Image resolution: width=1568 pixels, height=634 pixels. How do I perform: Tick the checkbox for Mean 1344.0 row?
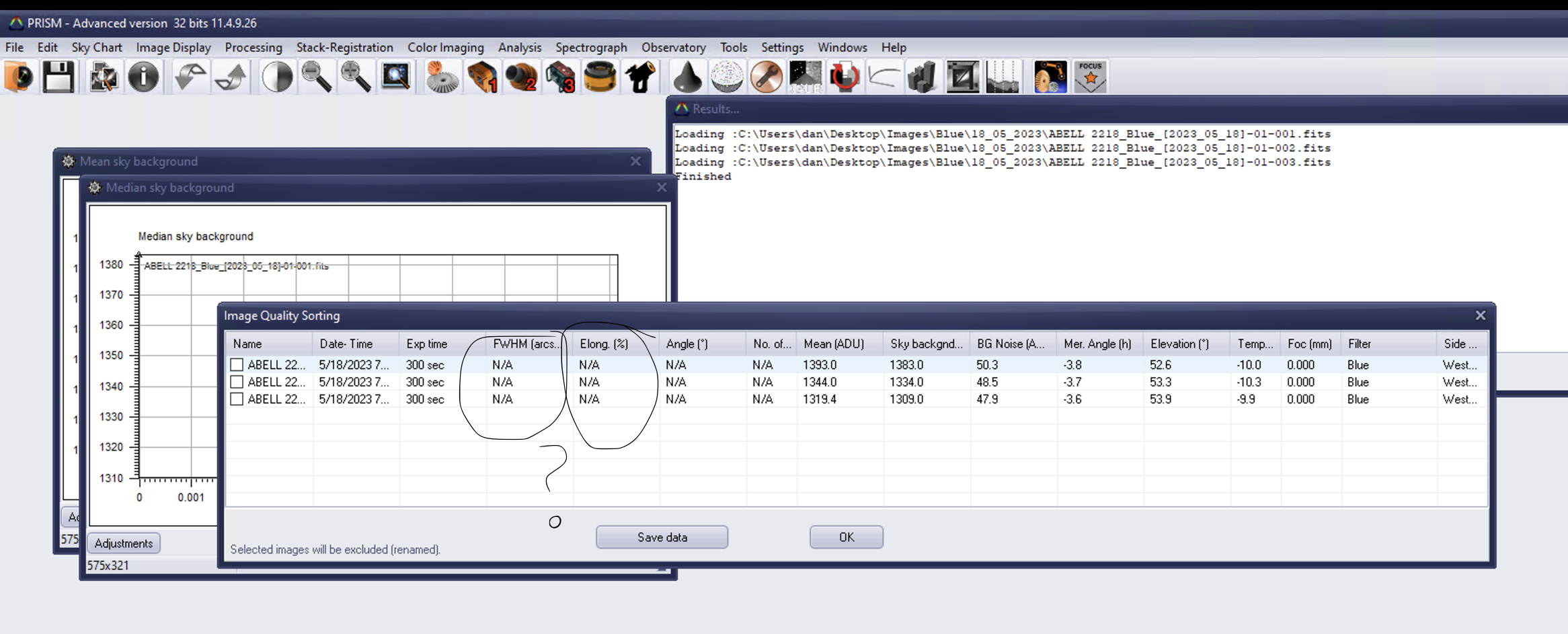pyautogui.click(x=237, y=382)
